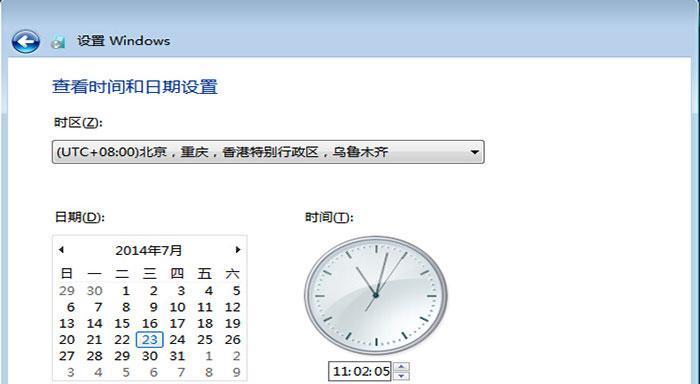Go to the next month in the calendar
The height and width of the screenshot is (384, 700).
pos(238,250)
